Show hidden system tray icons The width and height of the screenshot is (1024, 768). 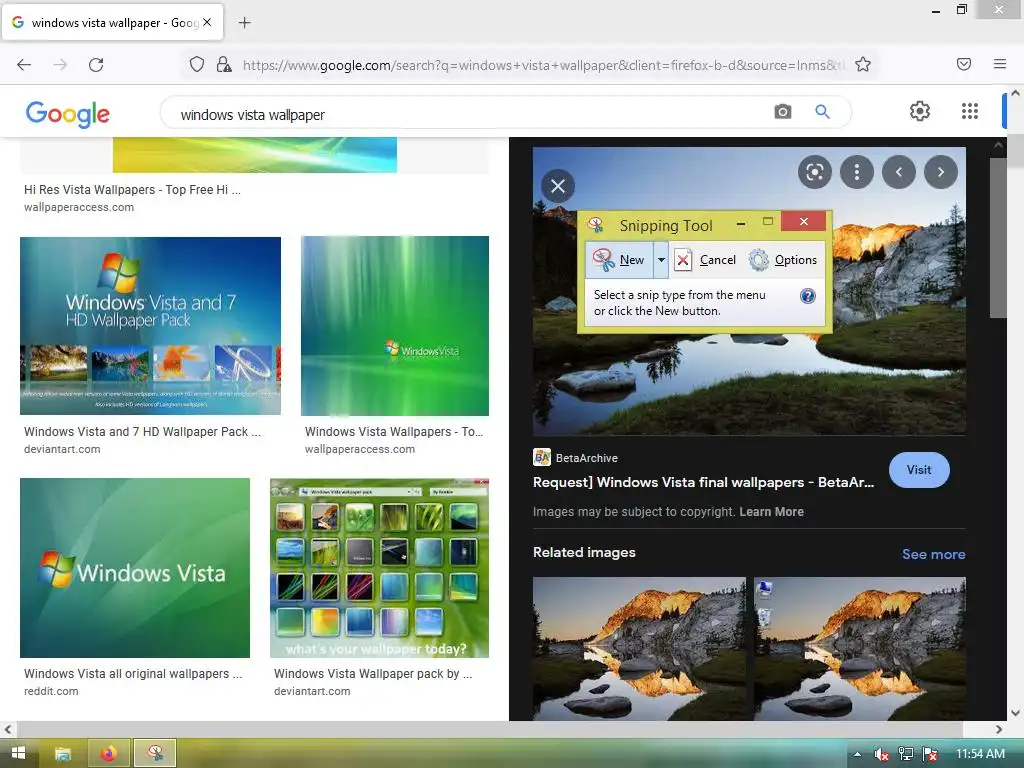857,754
